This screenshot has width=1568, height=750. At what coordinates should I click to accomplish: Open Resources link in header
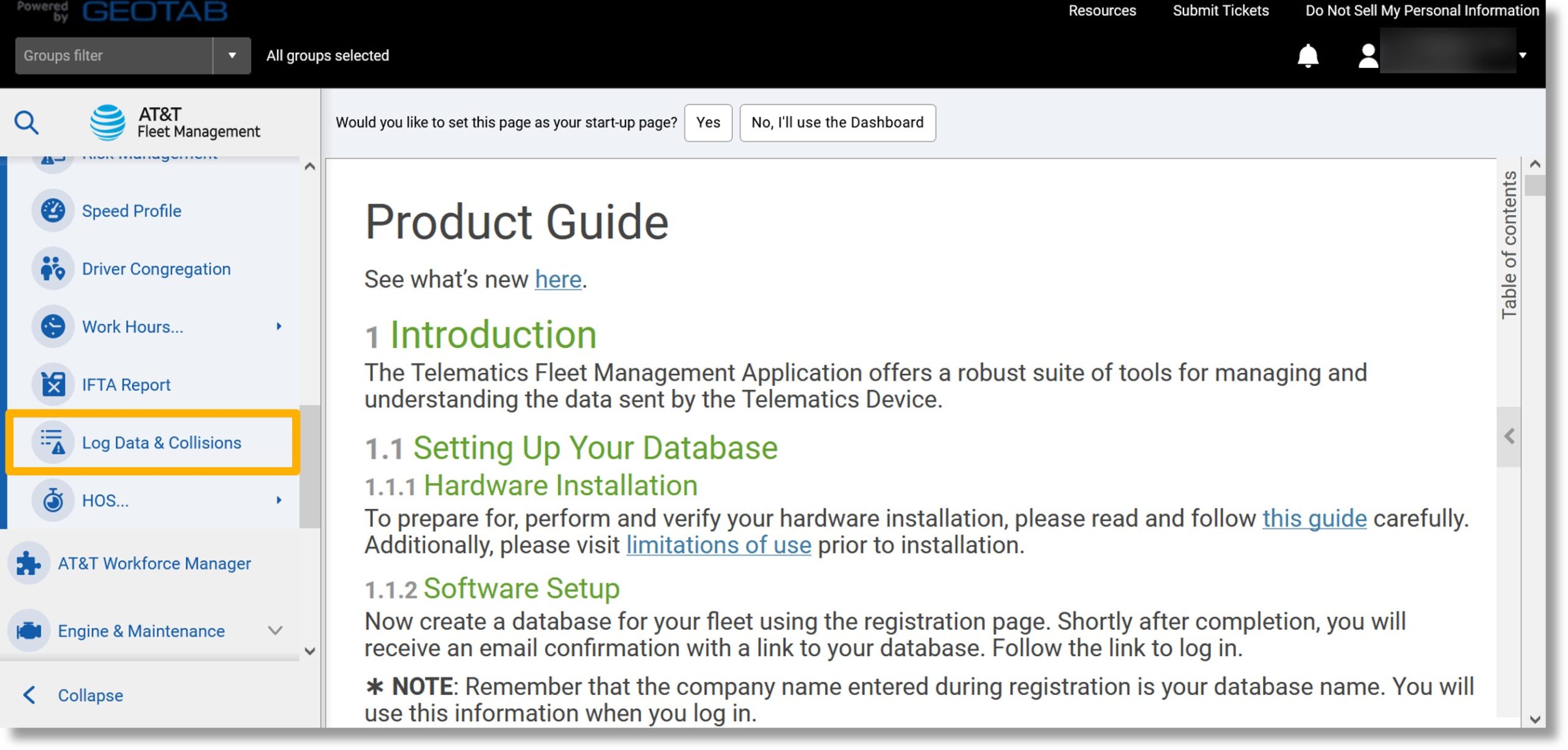click(1102, 10)
